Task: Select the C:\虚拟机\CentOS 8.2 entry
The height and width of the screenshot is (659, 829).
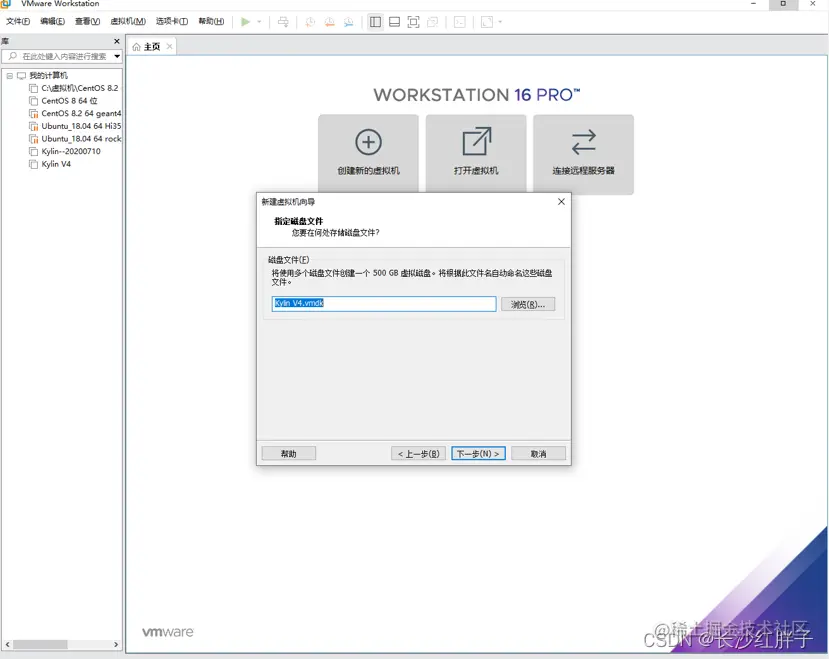Action: click(x=80, y=88)
